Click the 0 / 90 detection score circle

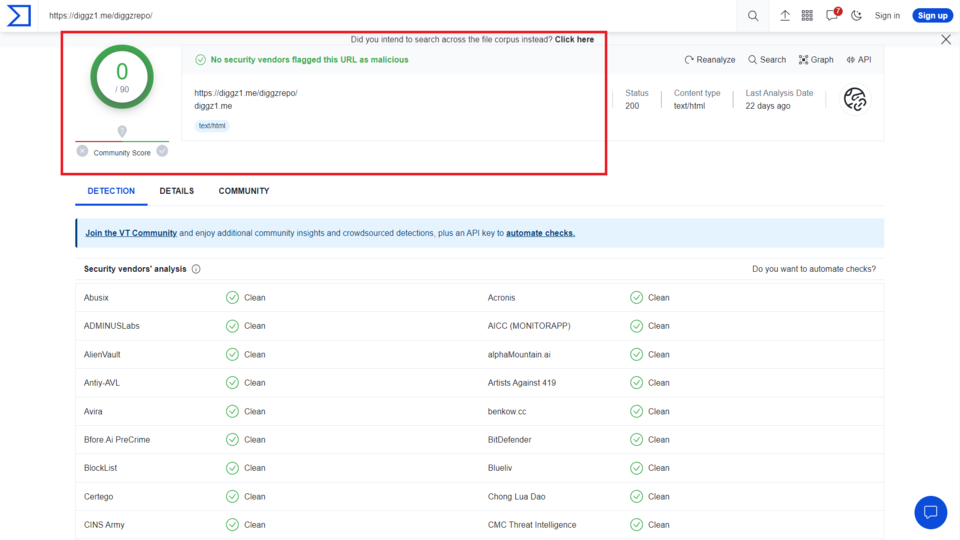[122, 77]
